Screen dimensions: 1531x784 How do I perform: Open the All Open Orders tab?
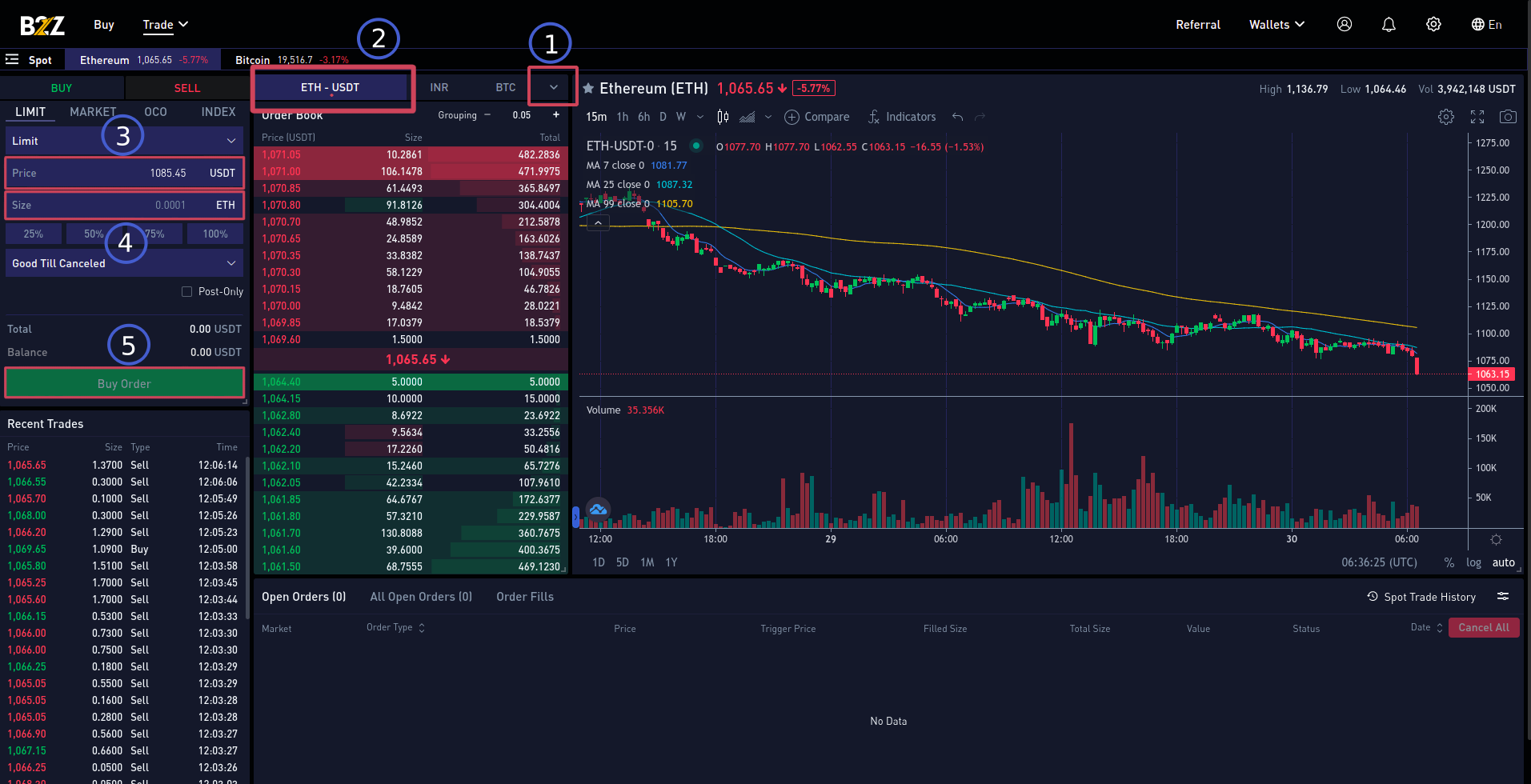tap(421, 597)
